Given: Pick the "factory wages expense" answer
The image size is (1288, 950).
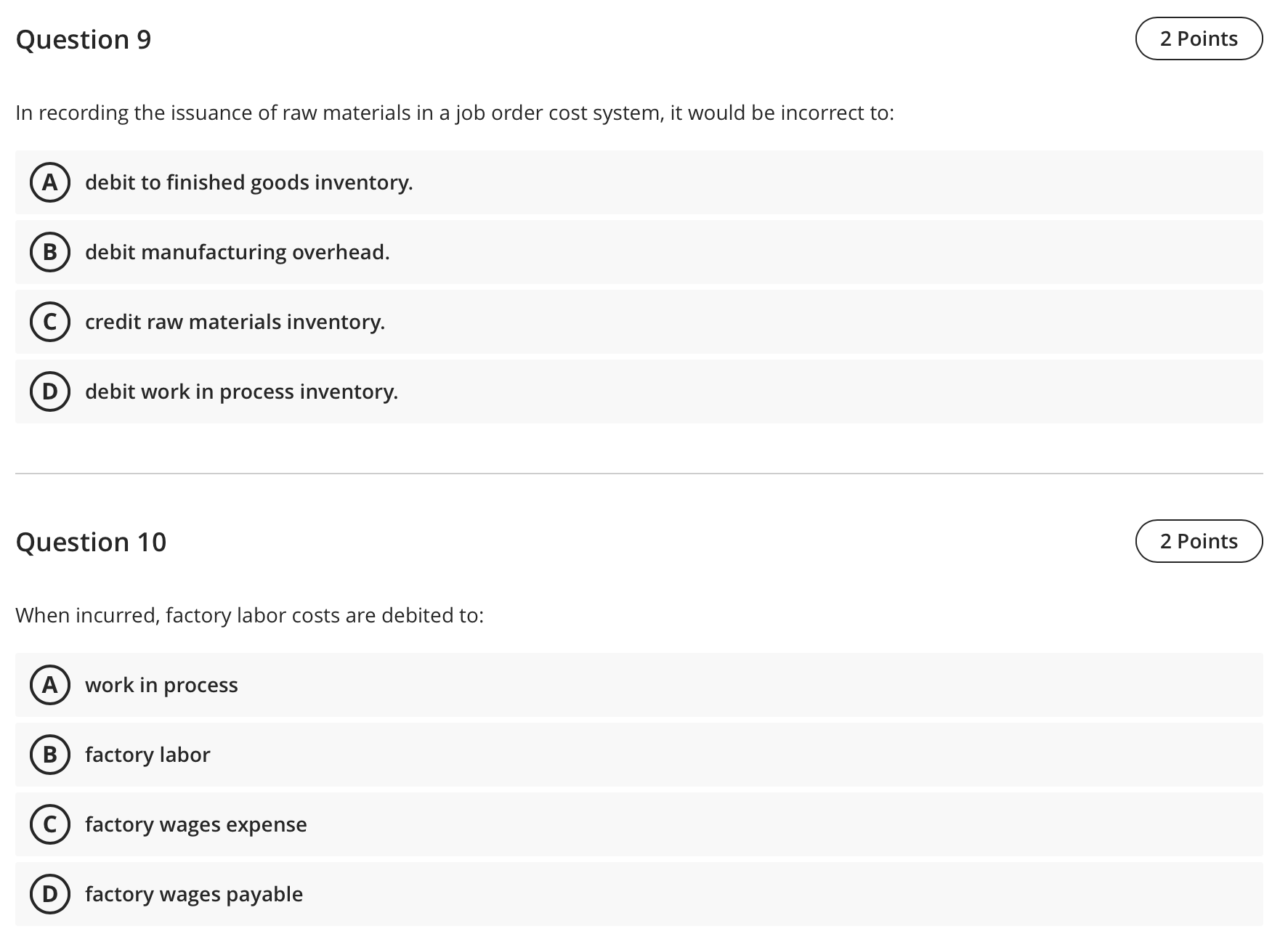Looking at the screenshot, I should tap(195, 824).
